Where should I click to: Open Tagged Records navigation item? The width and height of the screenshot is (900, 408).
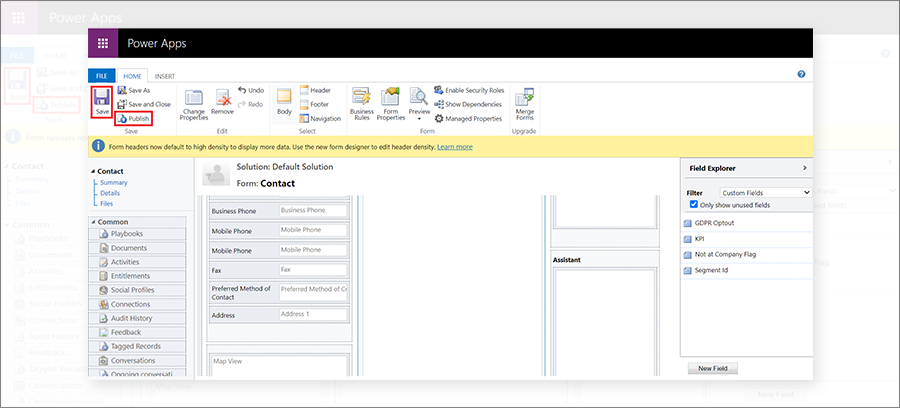[x=138, y=347]
